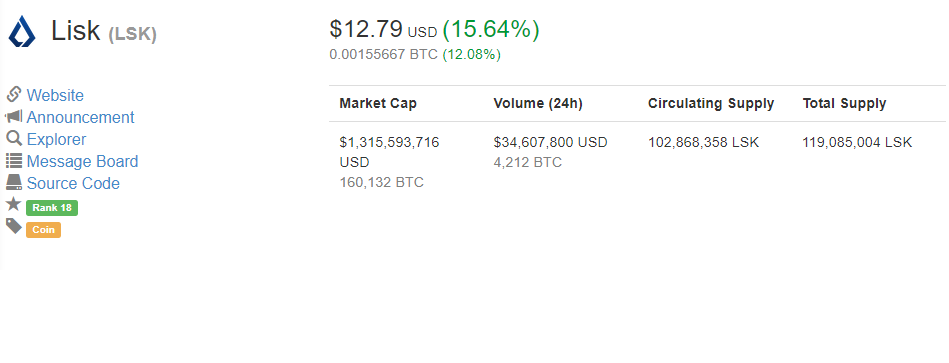Click the chain link icon beside Website

click(14, 94)
